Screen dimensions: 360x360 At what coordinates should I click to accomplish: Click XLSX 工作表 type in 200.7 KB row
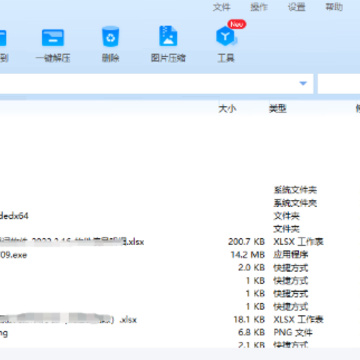coord(298,242)
